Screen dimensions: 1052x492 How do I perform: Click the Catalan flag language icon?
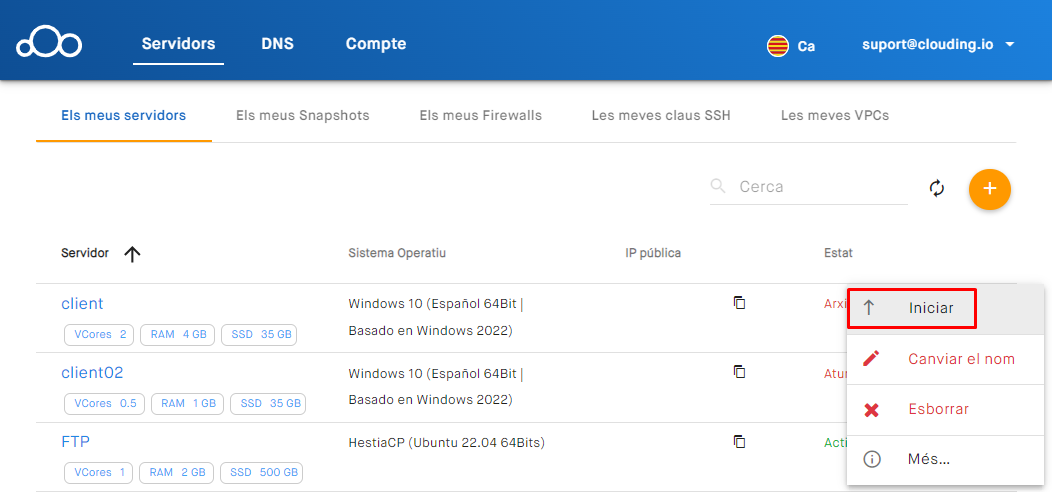[x=777, y=45]
